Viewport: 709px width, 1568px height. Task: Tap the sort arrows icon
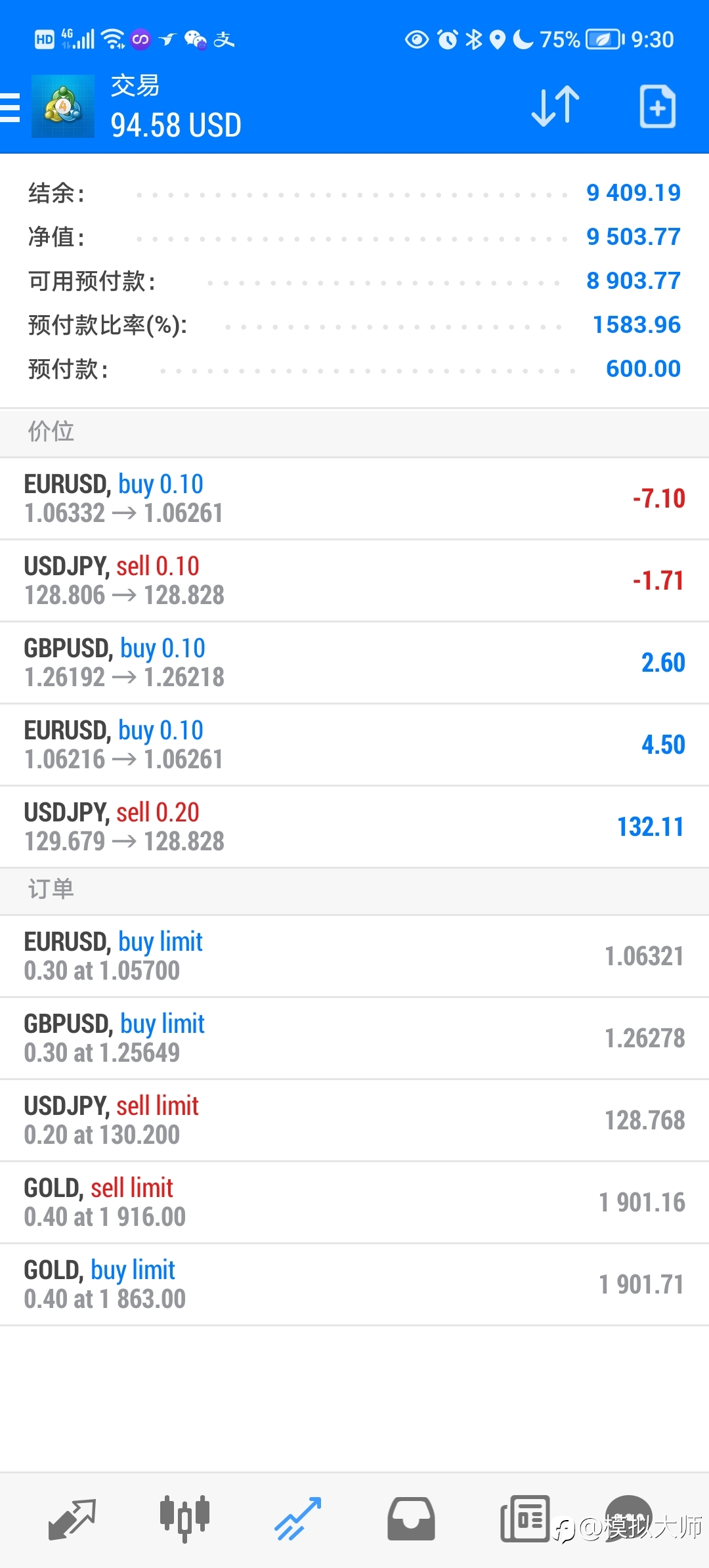[555, 106]
